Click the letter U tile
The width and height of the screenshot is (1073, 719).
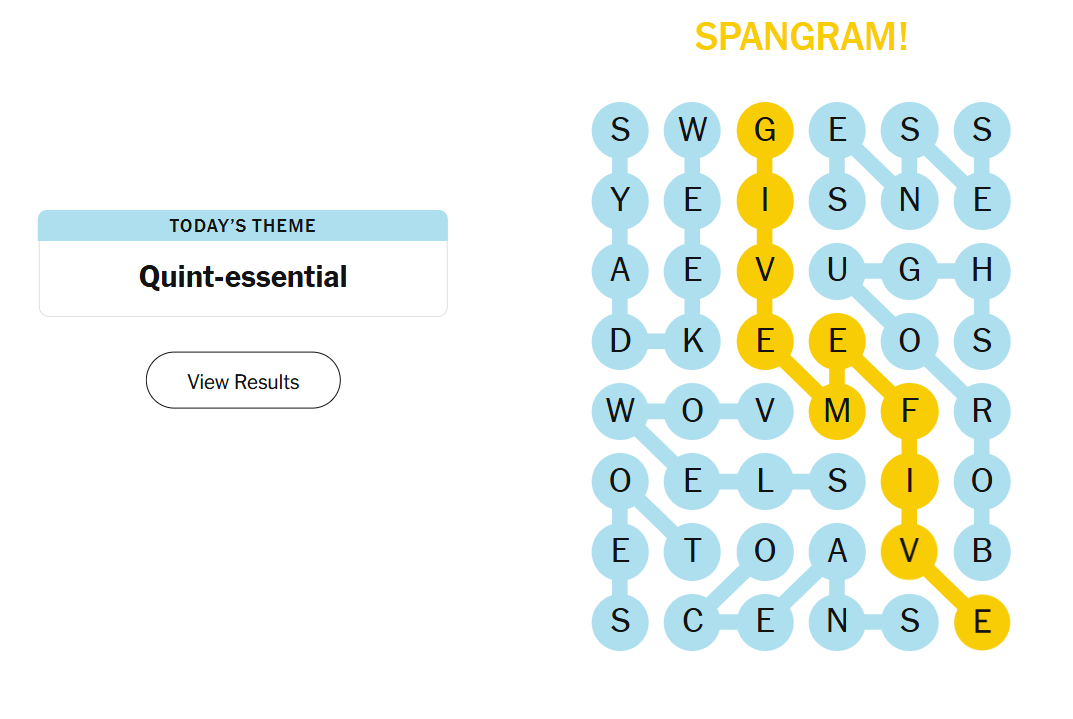click(x=837, y=271)
